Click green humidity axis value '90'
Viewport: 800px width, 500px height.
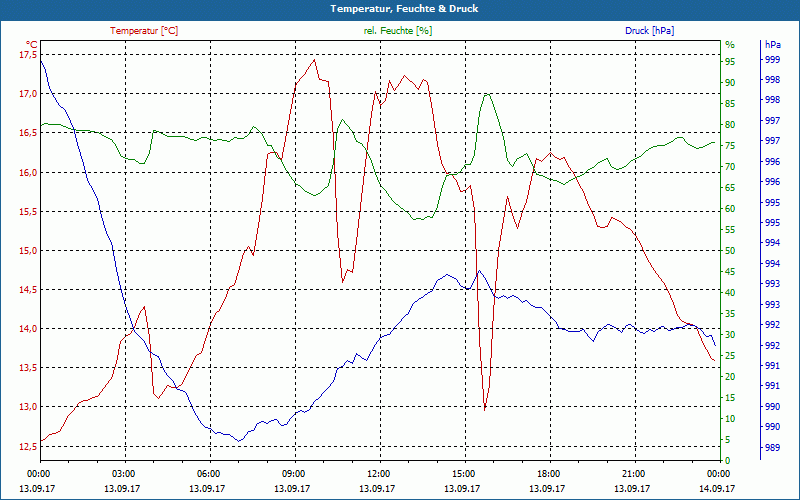(x=730, y=83)
